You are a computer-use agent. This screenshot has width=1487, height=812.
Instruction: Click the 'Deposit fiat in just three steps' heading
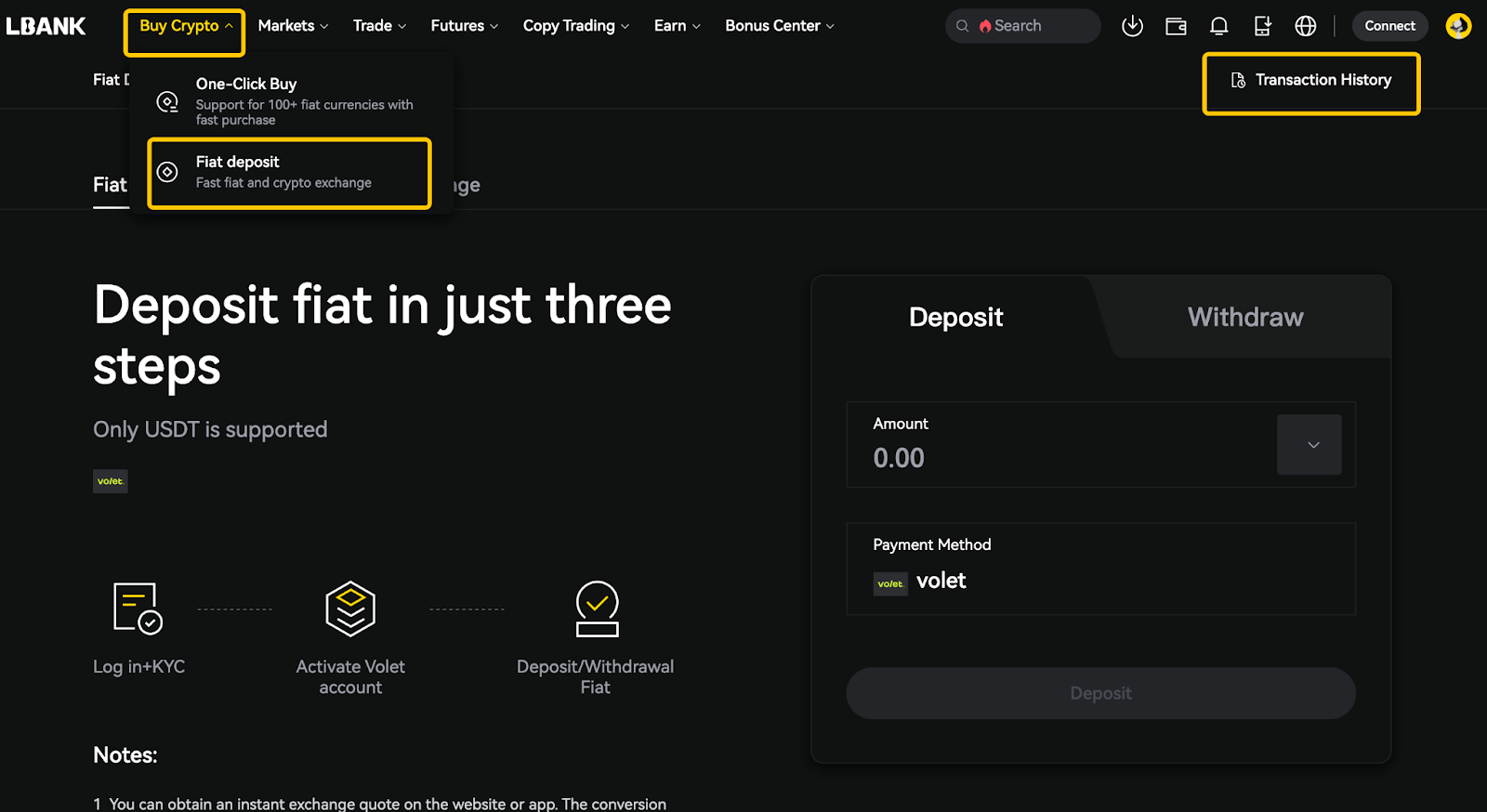click(x=382, y=335)
